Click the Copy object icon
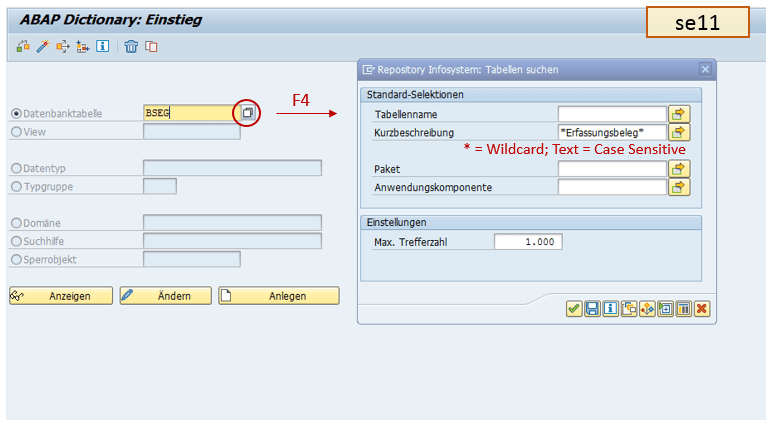 (x=151, y=46)
